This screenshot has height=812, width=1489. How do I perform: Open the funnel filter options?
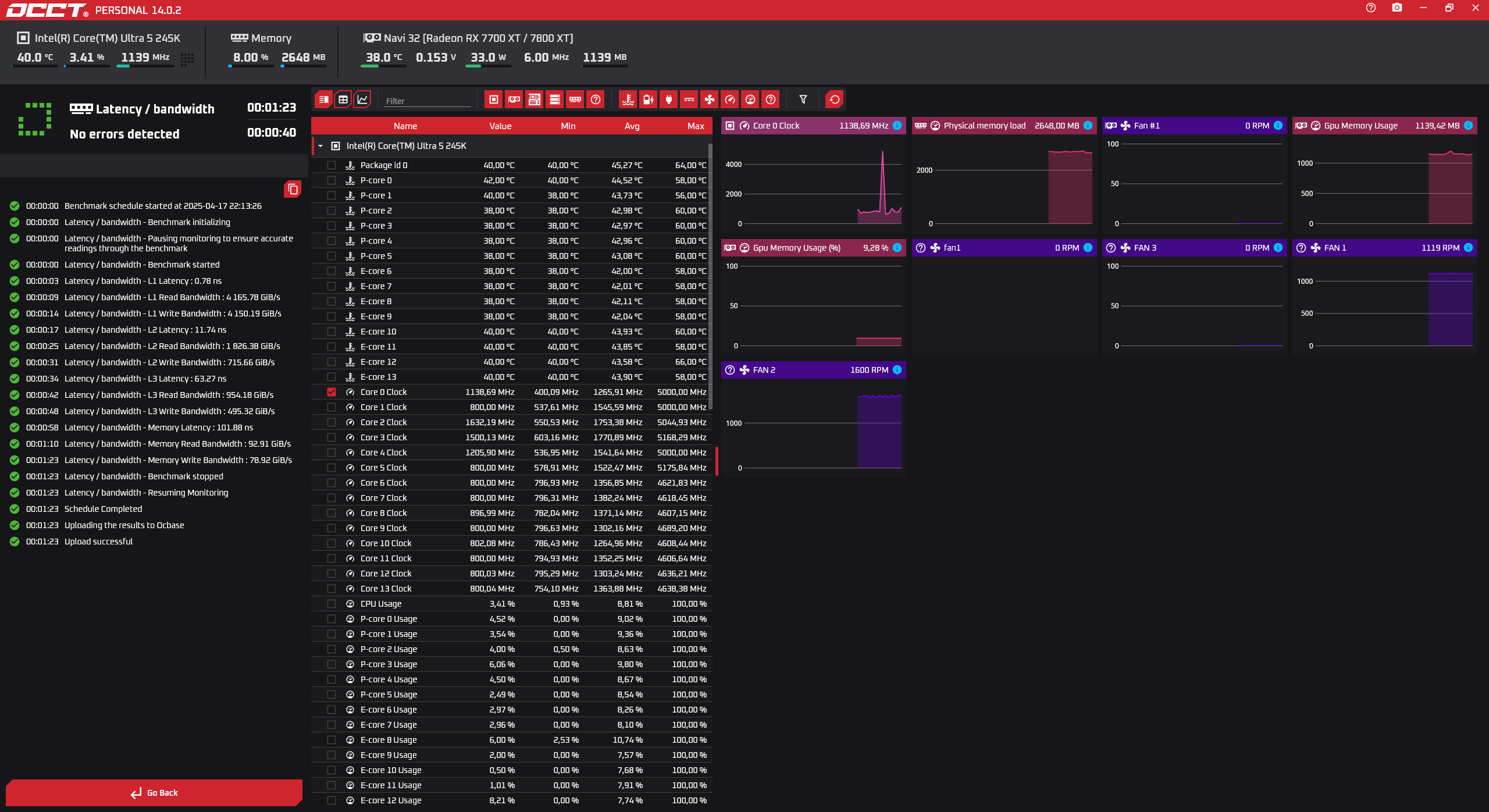pyautogui.click(x=803, y=99)
